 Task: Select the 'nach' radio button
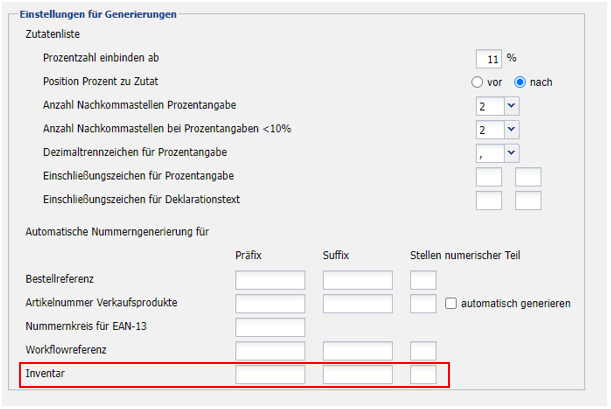(x=520, y=82)
